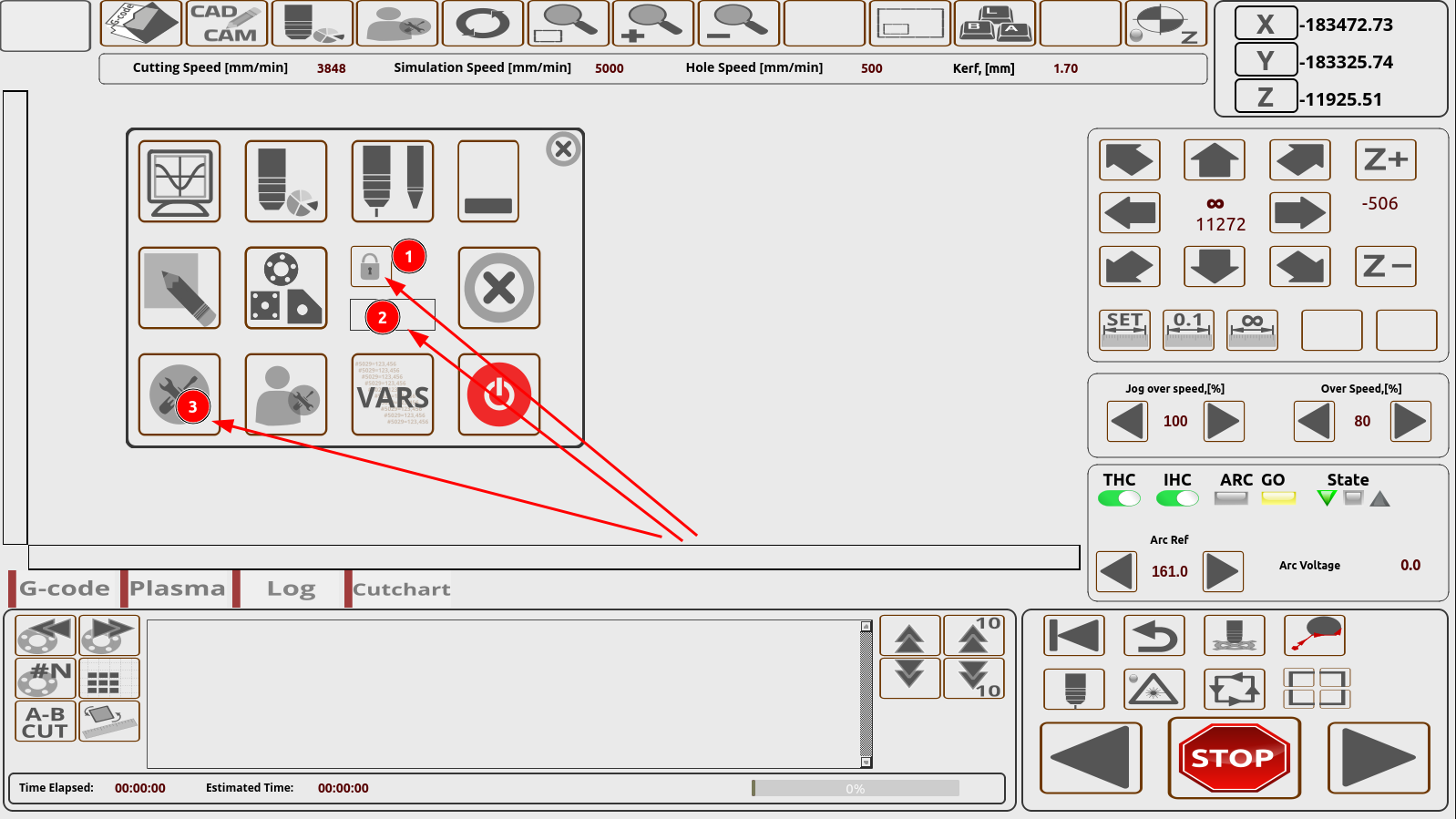Jog down with the down arrow
Image resolution: width=1456 pixels, height=819 pixels.
tap(1215, 267)
